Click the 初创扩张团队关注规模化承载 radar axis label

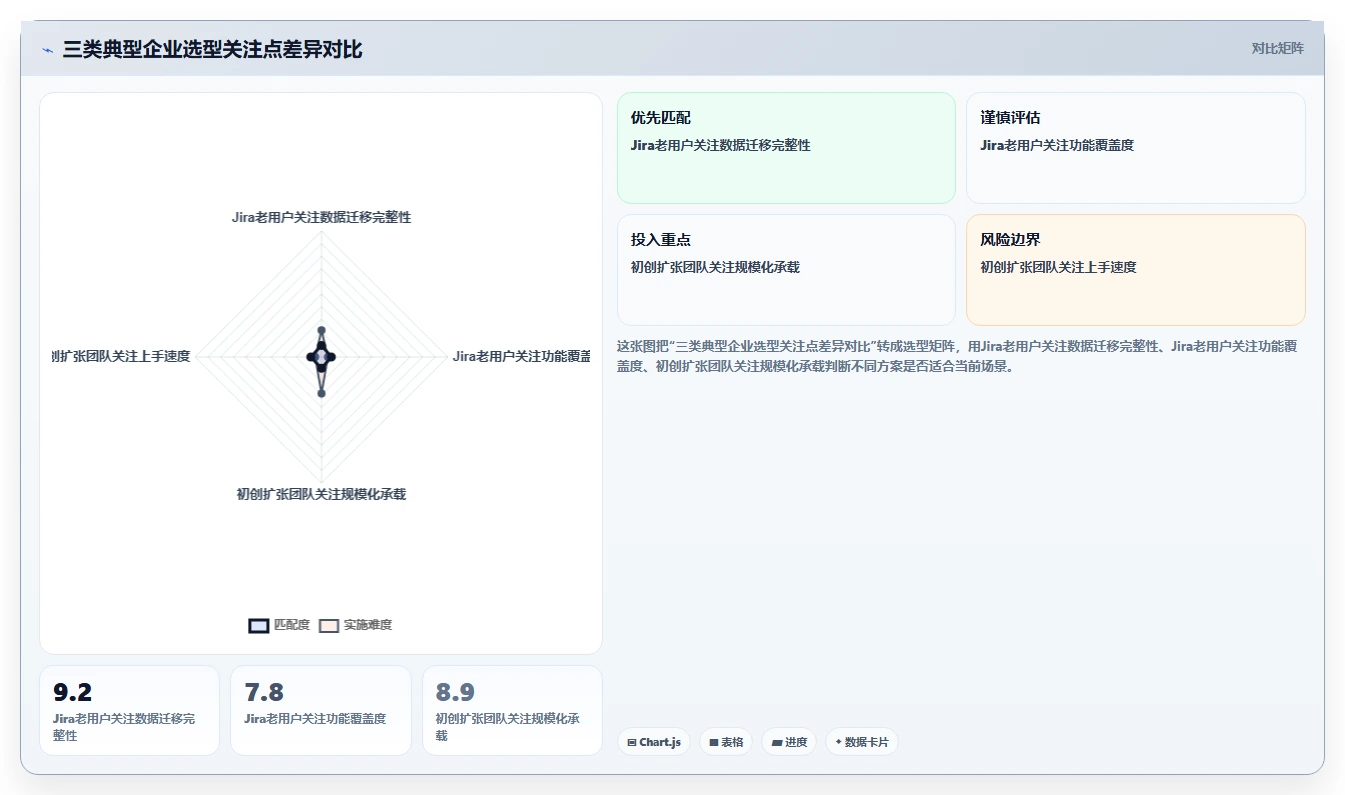(321, 494)
